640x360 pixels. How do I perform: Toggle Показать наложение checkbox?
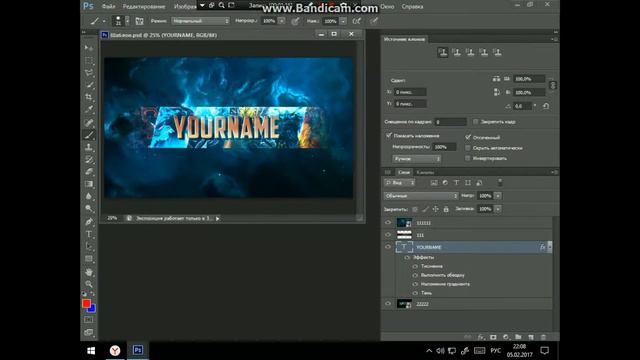389,135
